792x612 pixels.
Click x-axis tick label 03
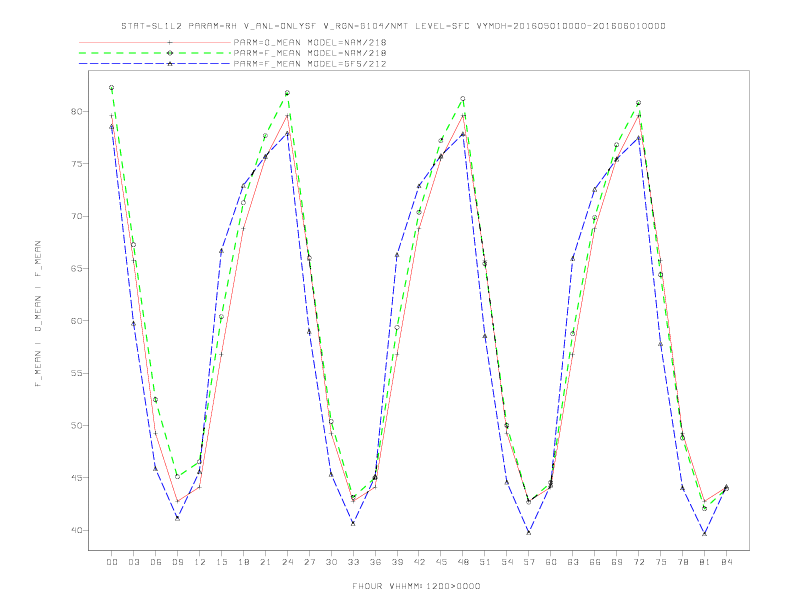(x=133, y=562)
